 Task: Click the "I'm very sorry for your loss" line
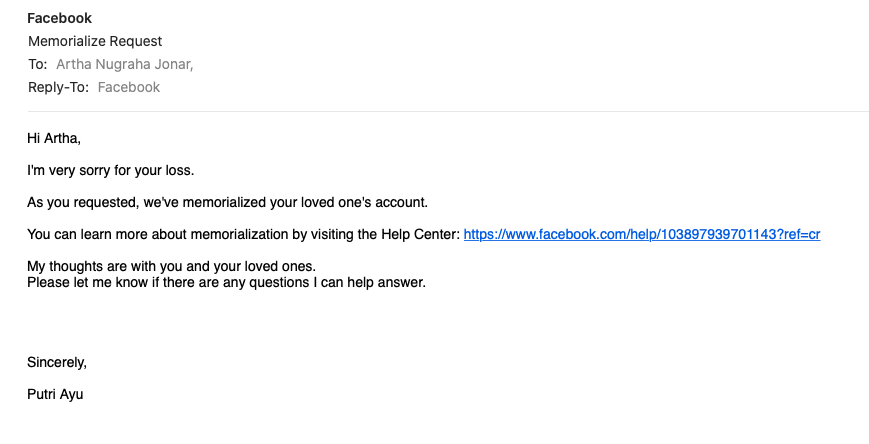[110, 170]
